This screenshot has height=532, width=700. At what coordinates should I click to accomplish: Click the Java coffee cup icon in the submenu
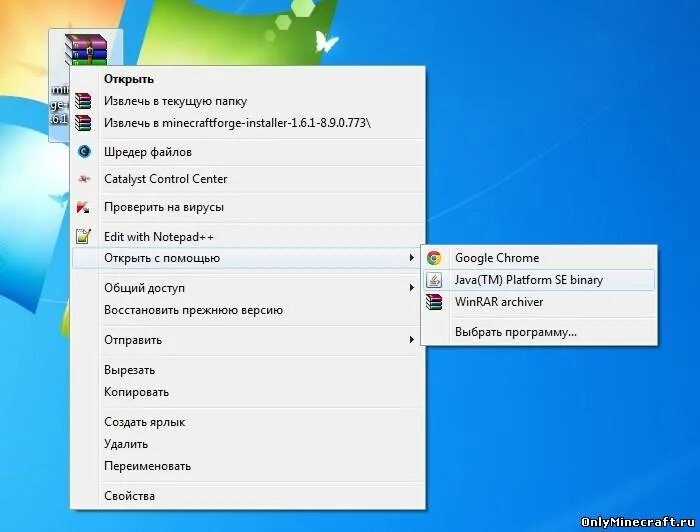pos(434,280)
